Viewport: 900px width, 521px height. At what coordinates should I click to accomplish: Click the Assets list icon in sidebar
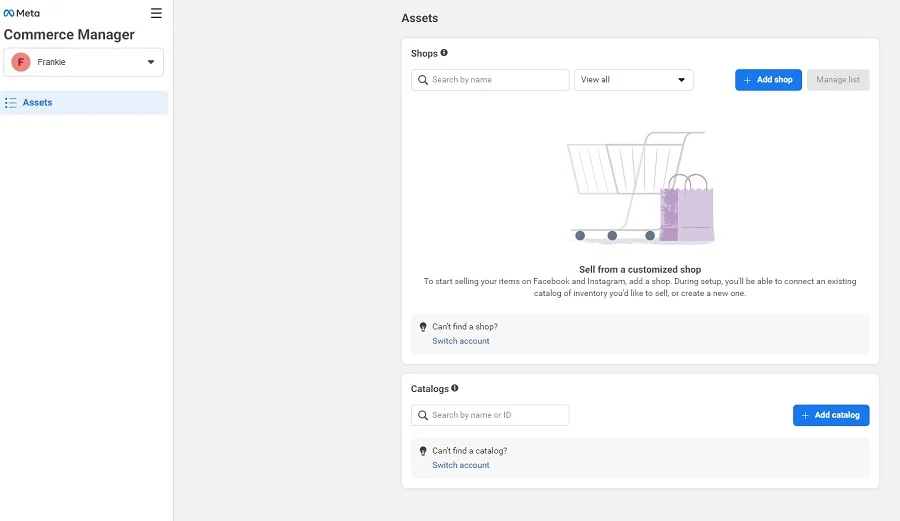click(11, 103)
